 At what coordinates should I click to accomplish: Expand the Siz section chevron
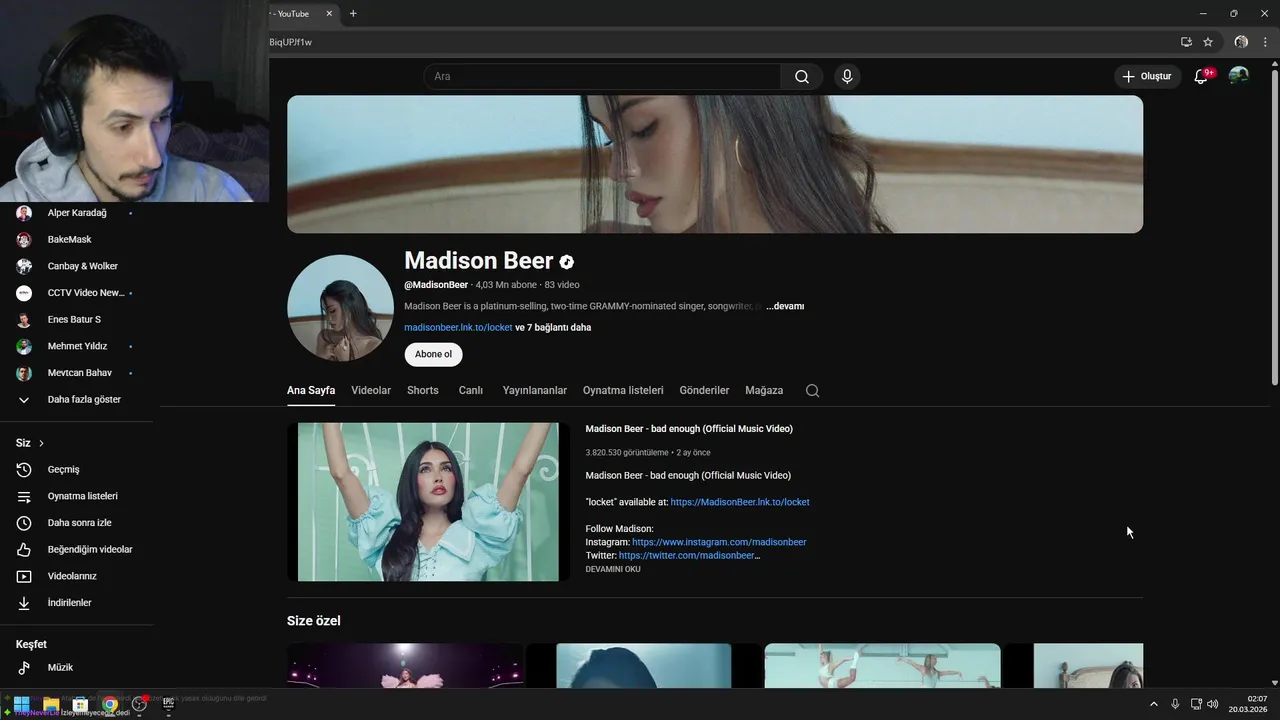41,443
